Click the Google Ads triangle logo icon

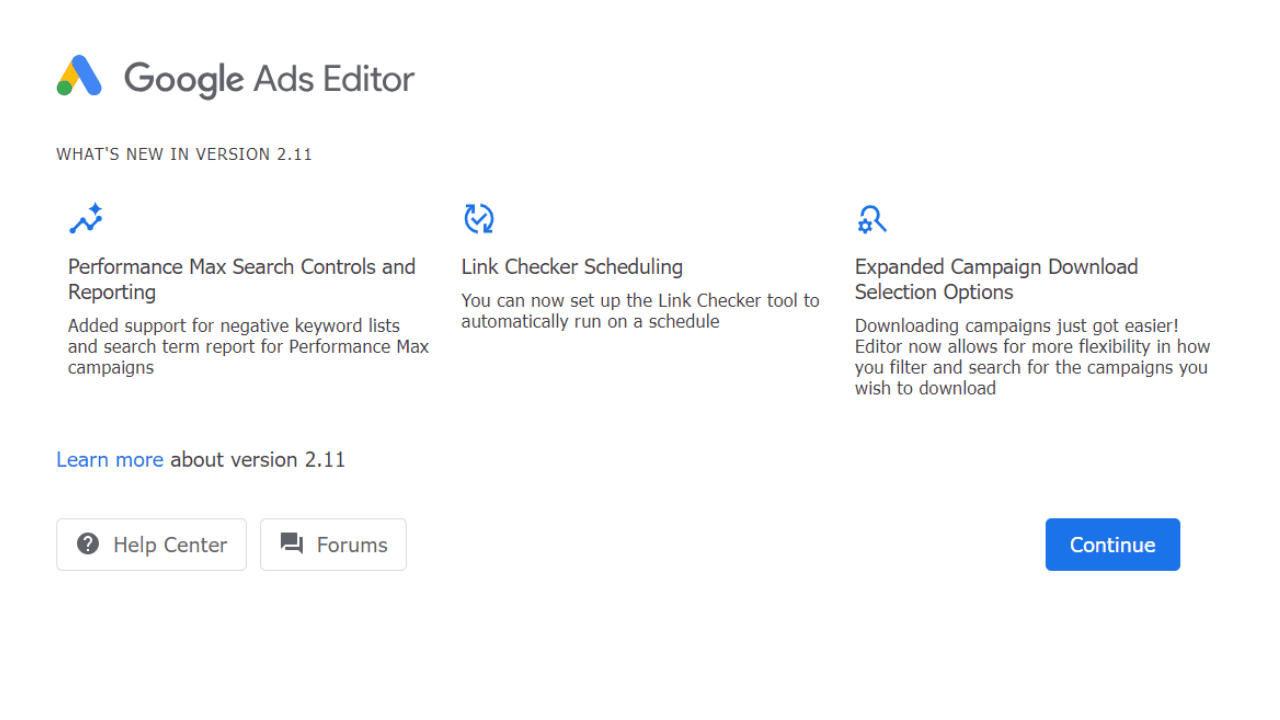pyautogui.click(x=79, y=76)
